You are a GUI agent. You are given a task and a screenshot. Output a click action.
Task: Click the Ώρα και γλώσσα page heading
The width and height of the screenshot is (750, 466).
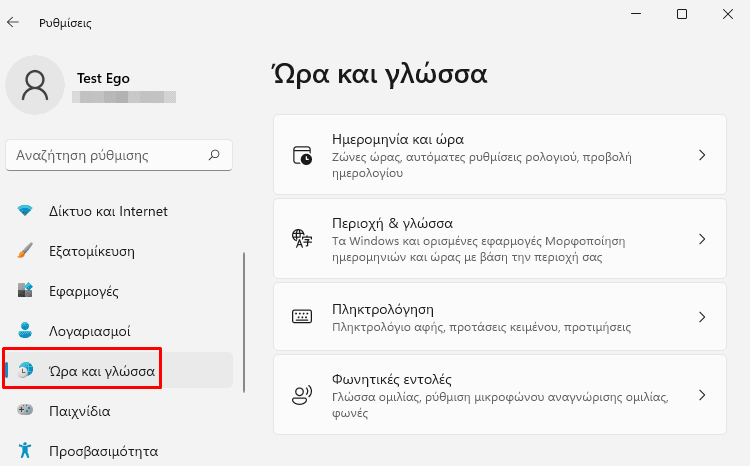click(380, 74)
